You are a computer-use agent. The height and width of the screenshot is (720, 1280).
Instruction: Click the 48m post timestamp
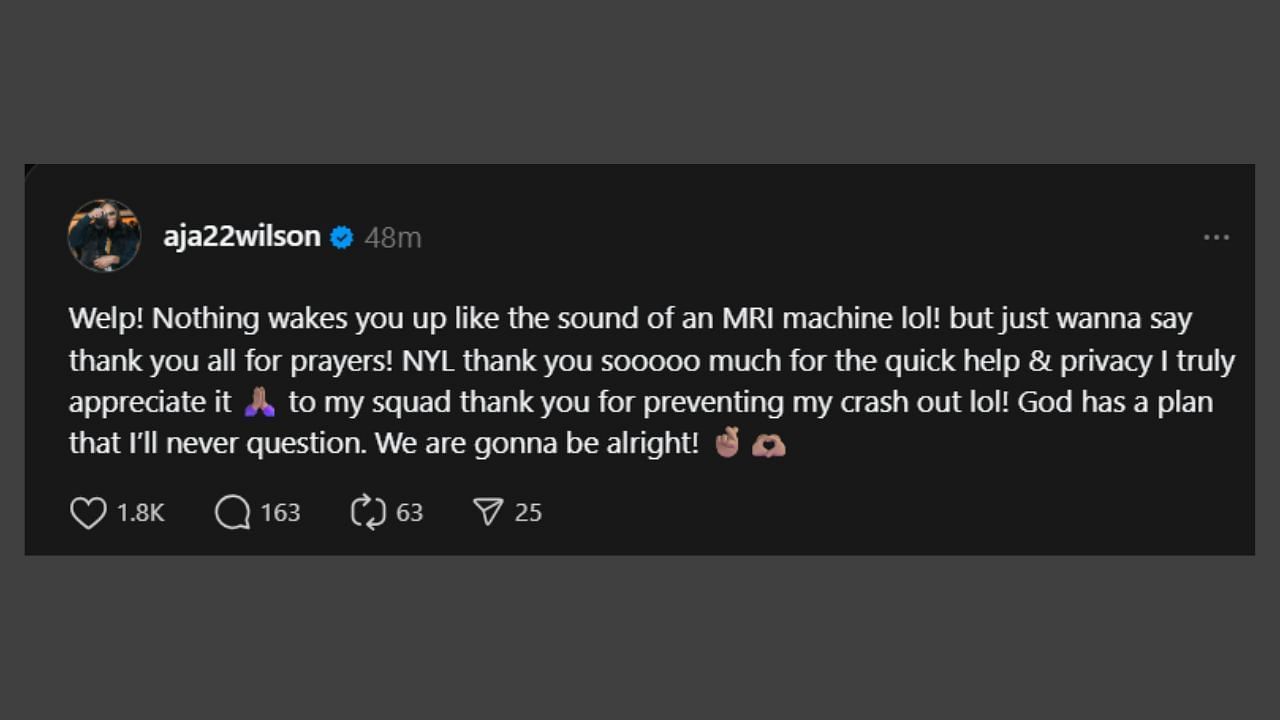click(x=392, y=238)
